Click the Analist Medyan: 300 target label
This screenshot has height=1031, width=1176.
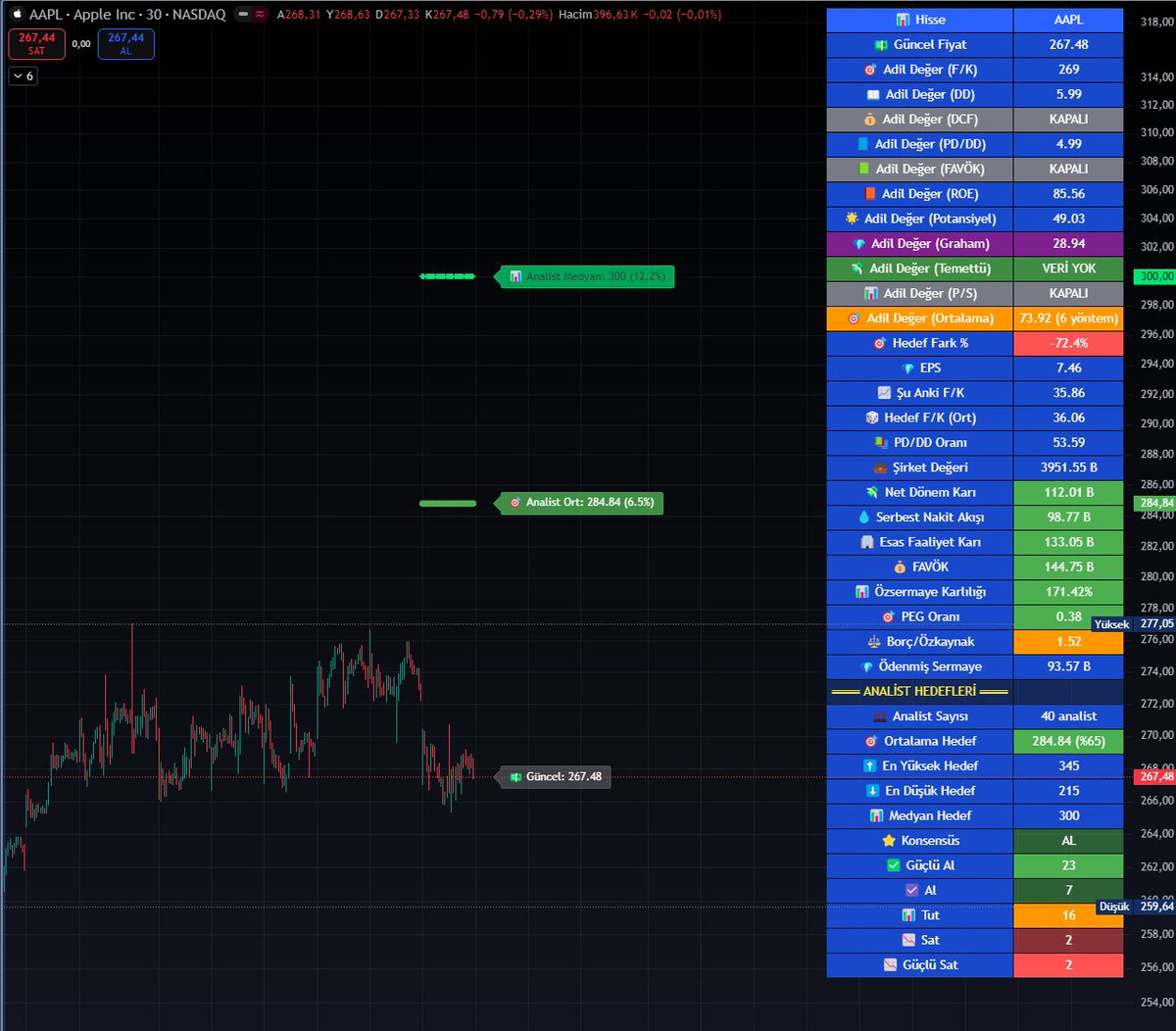click(x=584, y=275)
